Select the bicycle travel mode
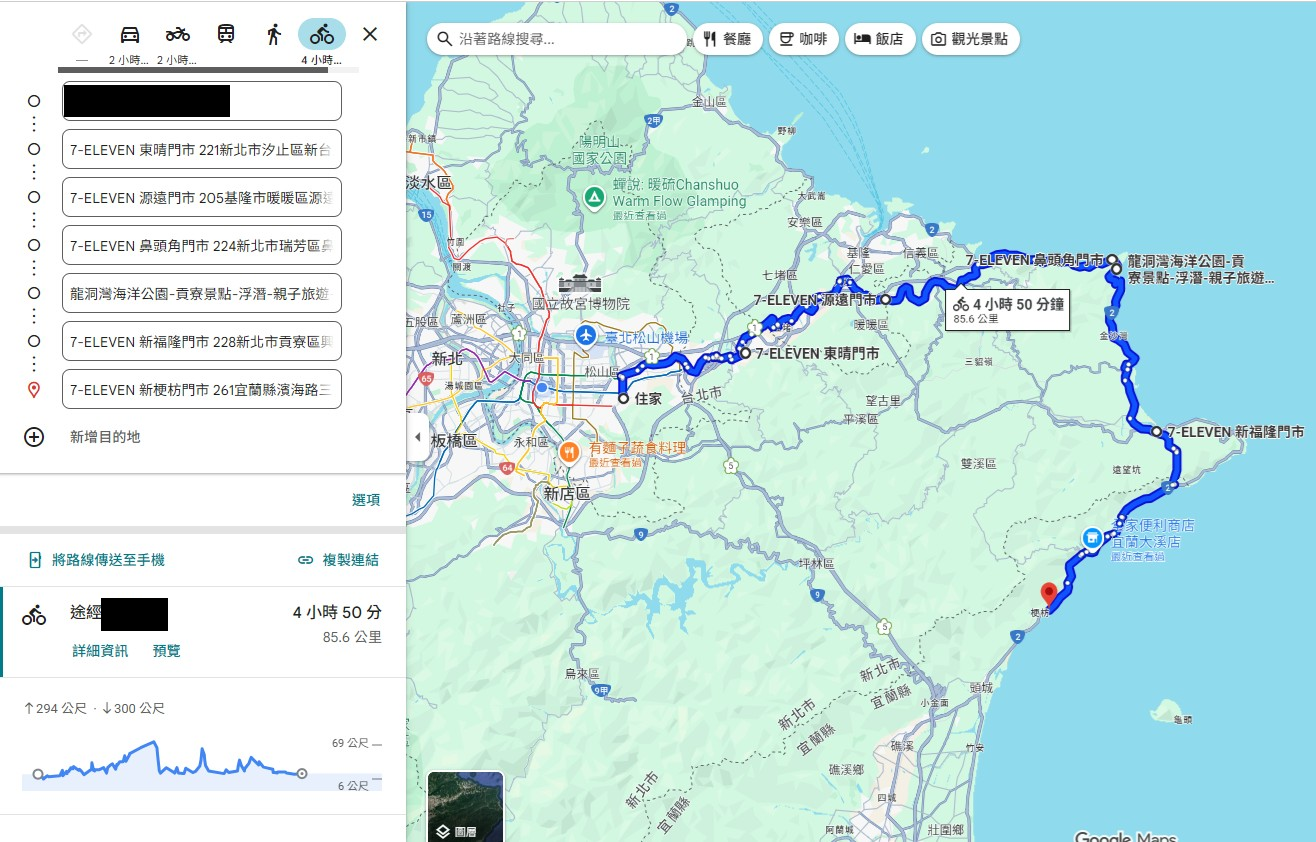Image resolution: width=1316 pixels, height=842 pixels. pos(322,35)
